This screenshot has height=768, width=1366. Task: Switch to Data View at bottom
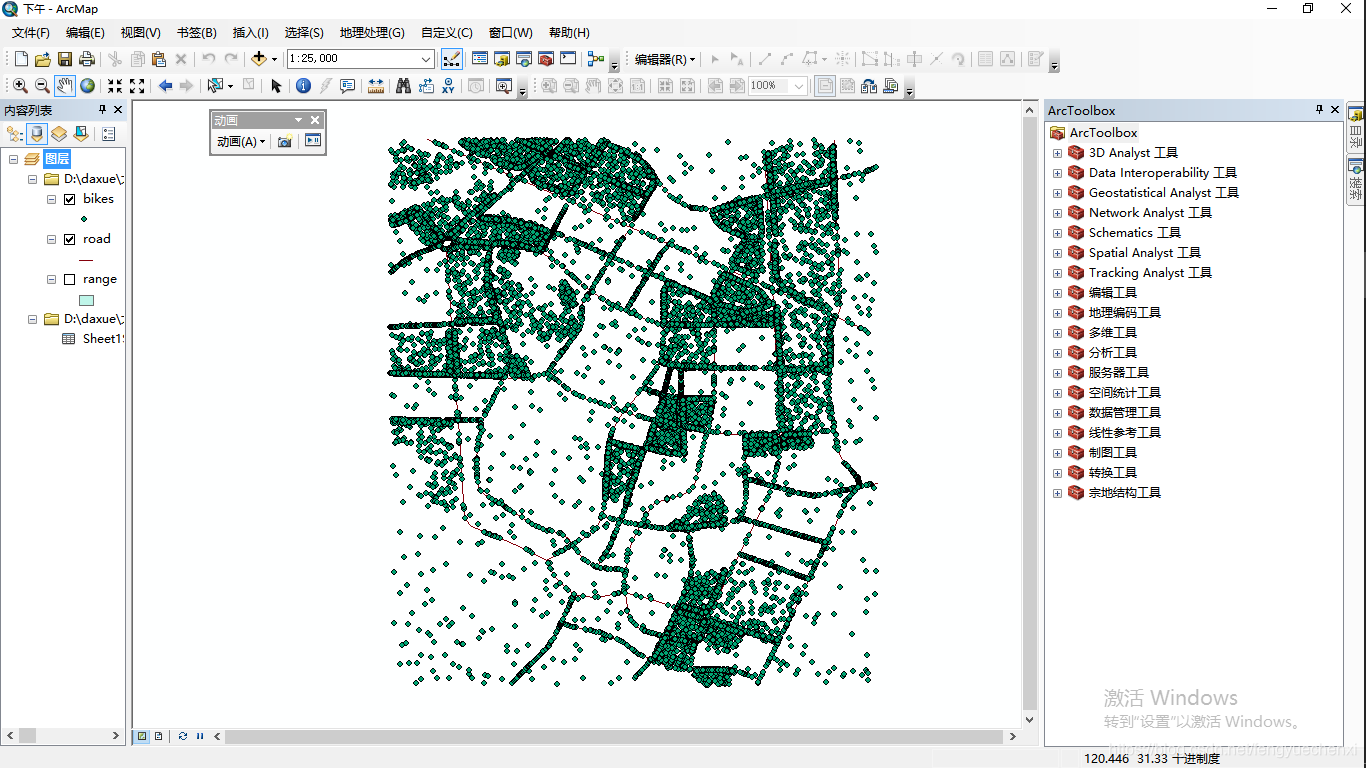tap(142, 736)
